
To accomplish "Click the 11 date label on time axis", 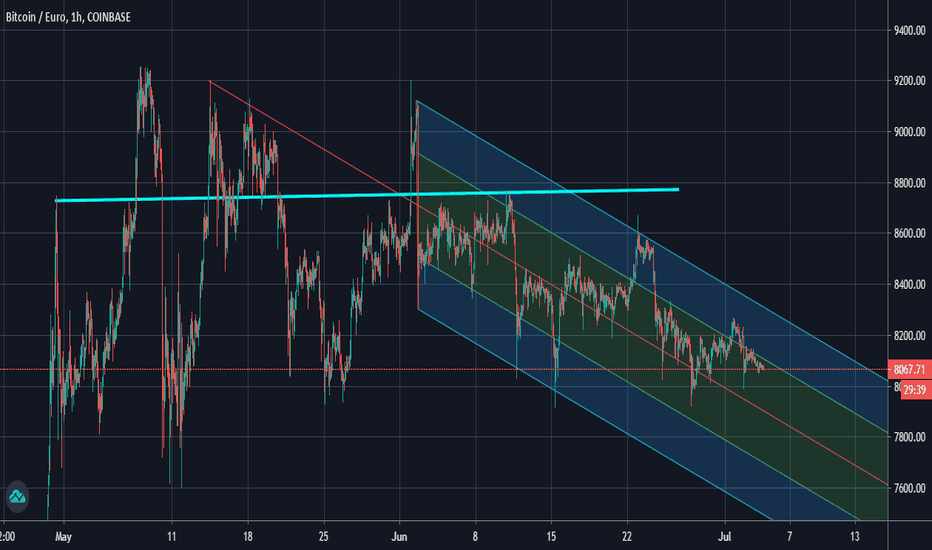I will tap(171, 536).
